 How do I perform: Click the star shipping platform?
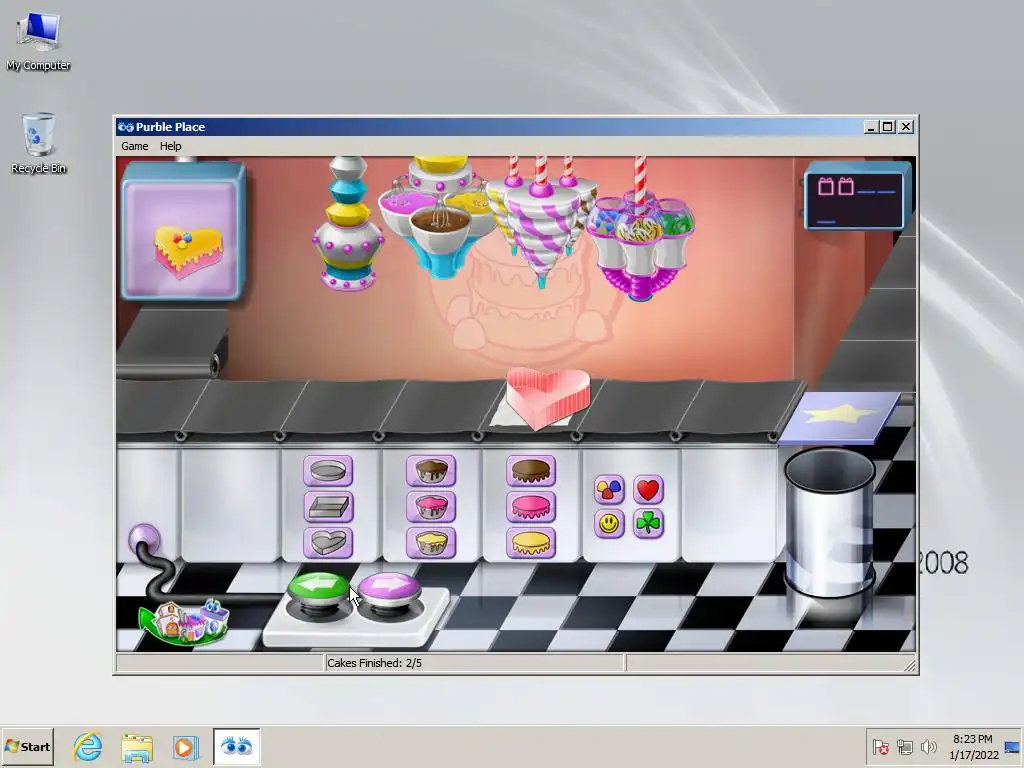840,416
